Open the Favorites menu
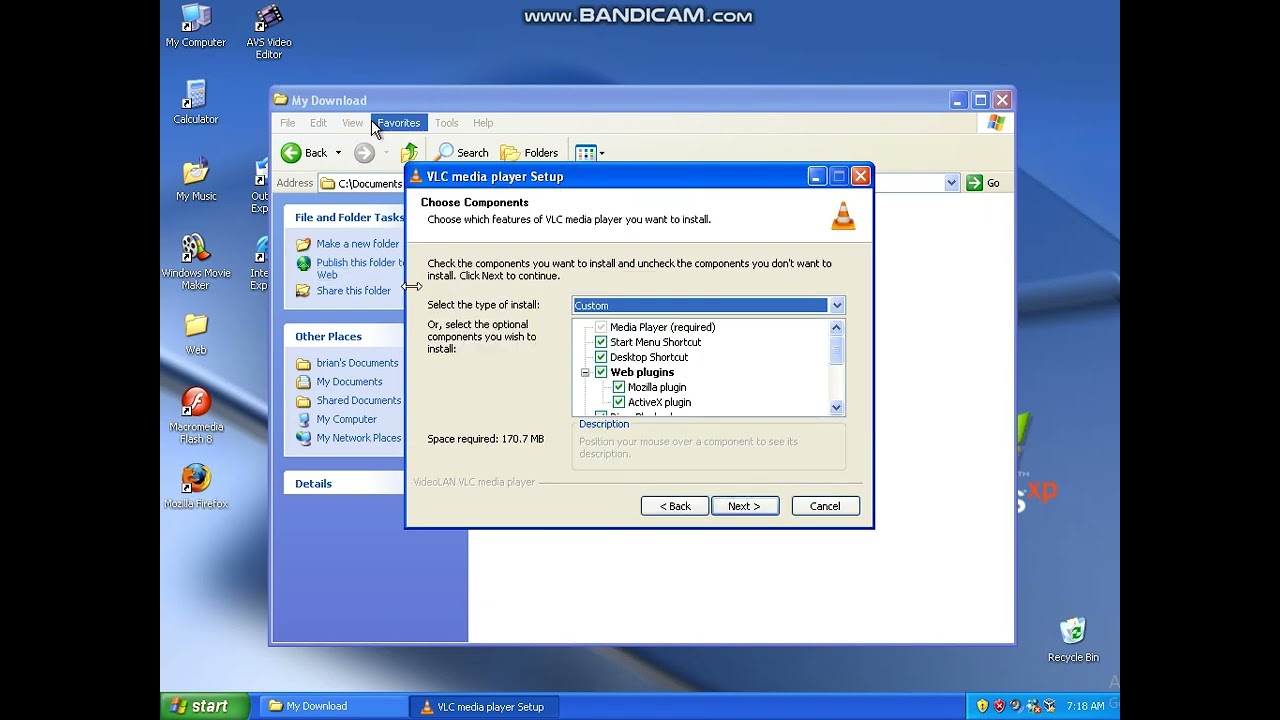This screenshot has width=1280, height=720. point(398,123)
